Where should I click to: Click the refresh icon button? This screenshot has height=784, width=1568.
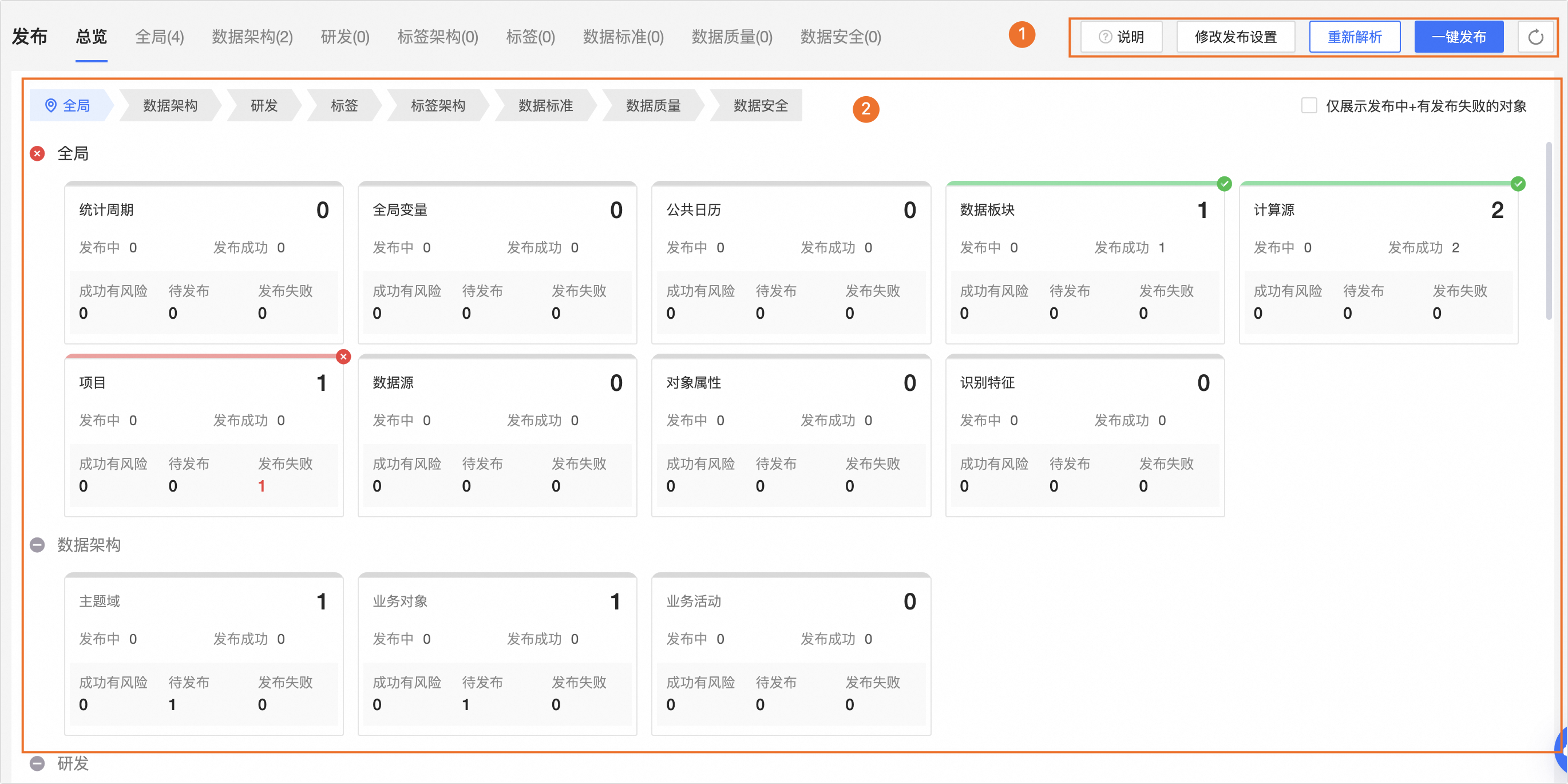(1535, 37)
